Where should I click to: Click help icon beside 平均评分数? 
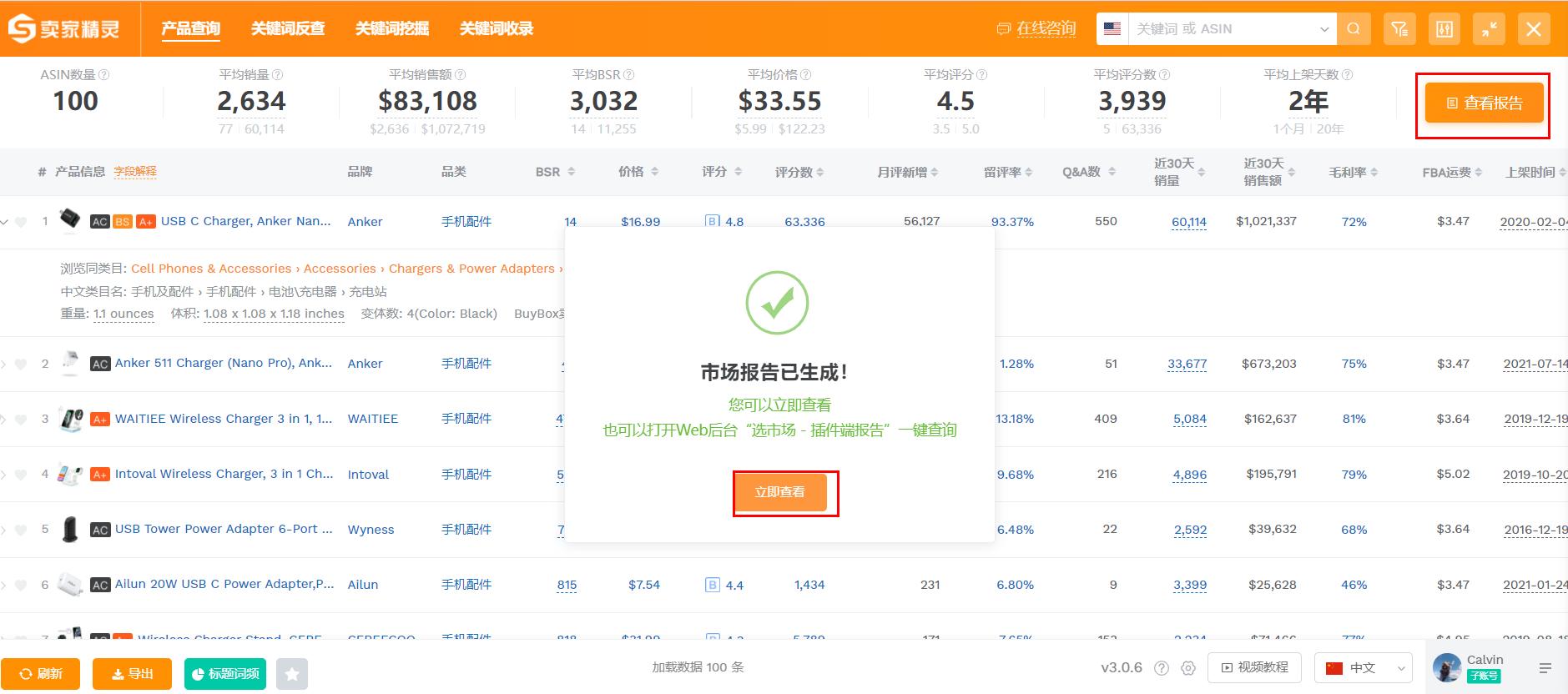[x=1165, y=75]
